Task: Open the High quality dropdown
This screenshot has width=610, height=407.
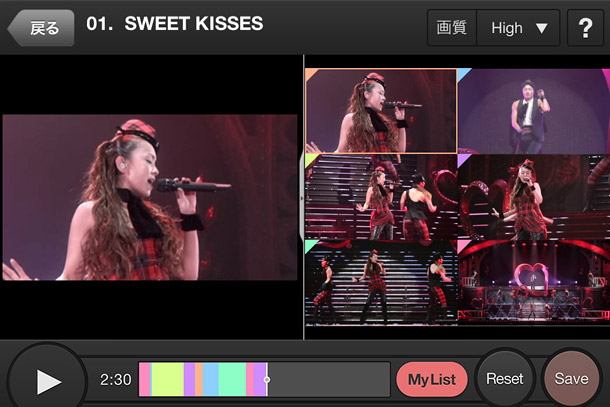Action: [x=520, y=28]
